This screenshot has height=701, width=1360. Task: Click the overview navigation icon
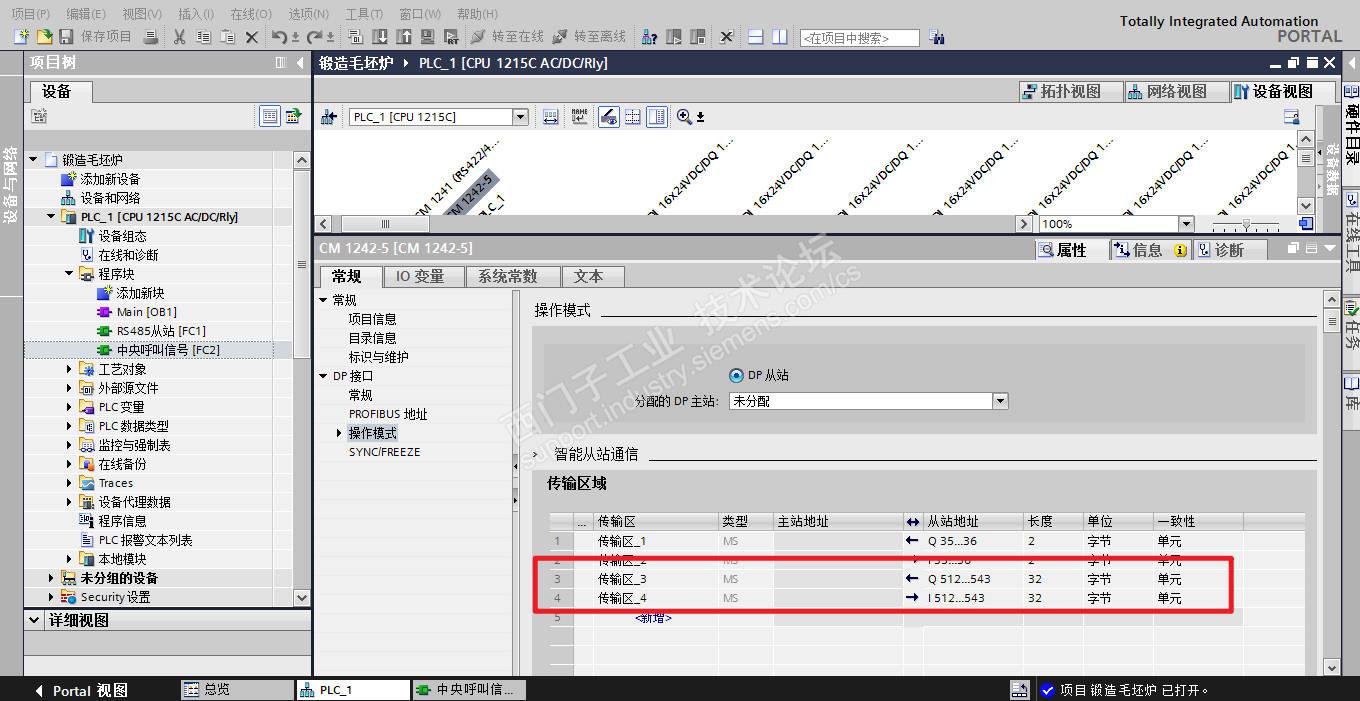coord(1306,224)
